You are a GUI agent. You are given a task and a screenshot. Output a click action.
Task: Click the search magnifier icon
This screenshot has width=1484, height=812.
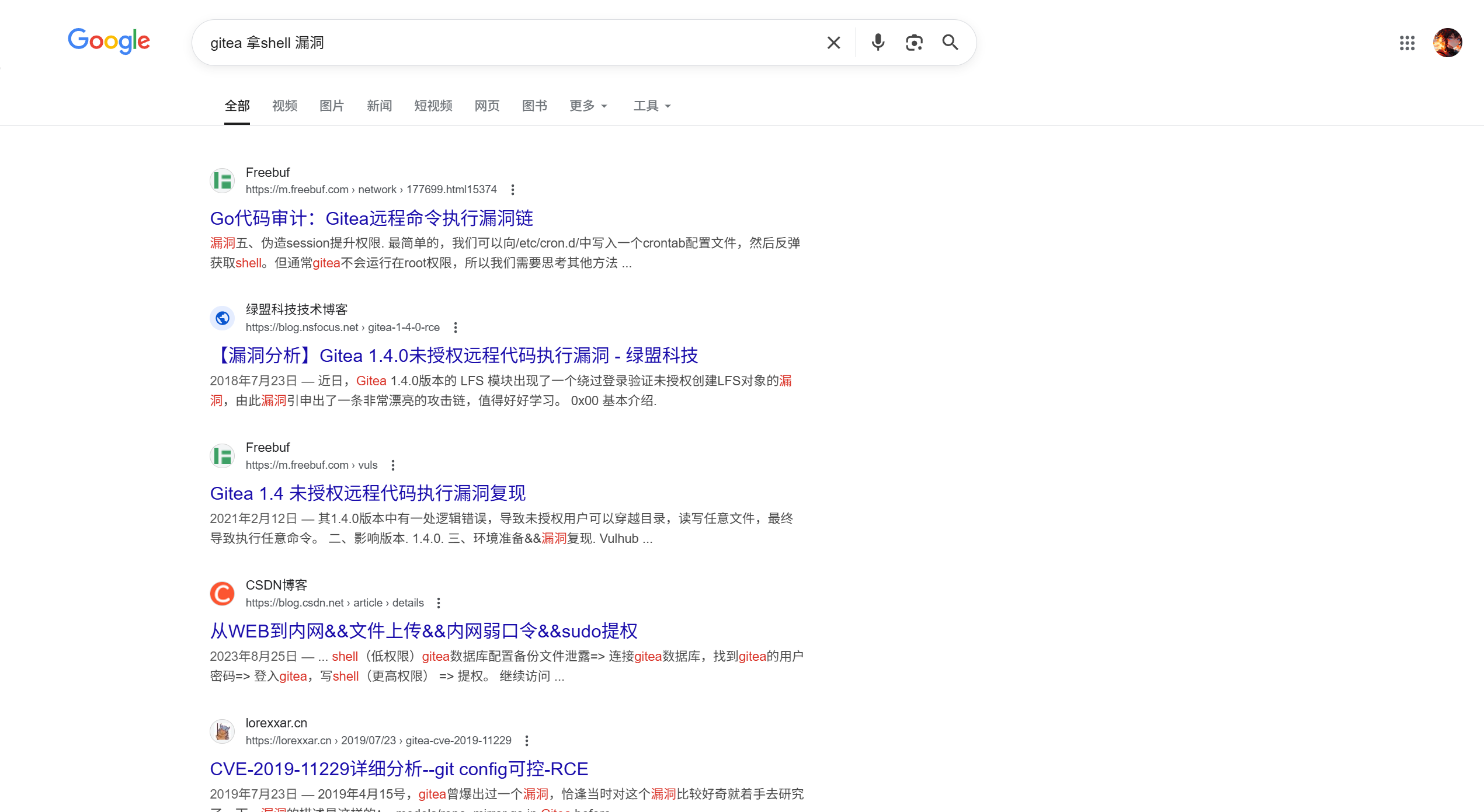[x=950, y=42]
